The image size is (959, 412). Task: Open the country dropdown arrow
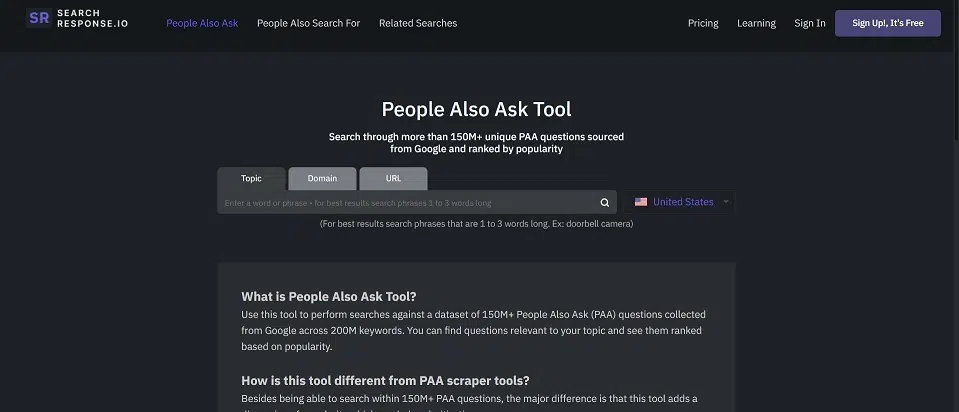tap(726, 202)
